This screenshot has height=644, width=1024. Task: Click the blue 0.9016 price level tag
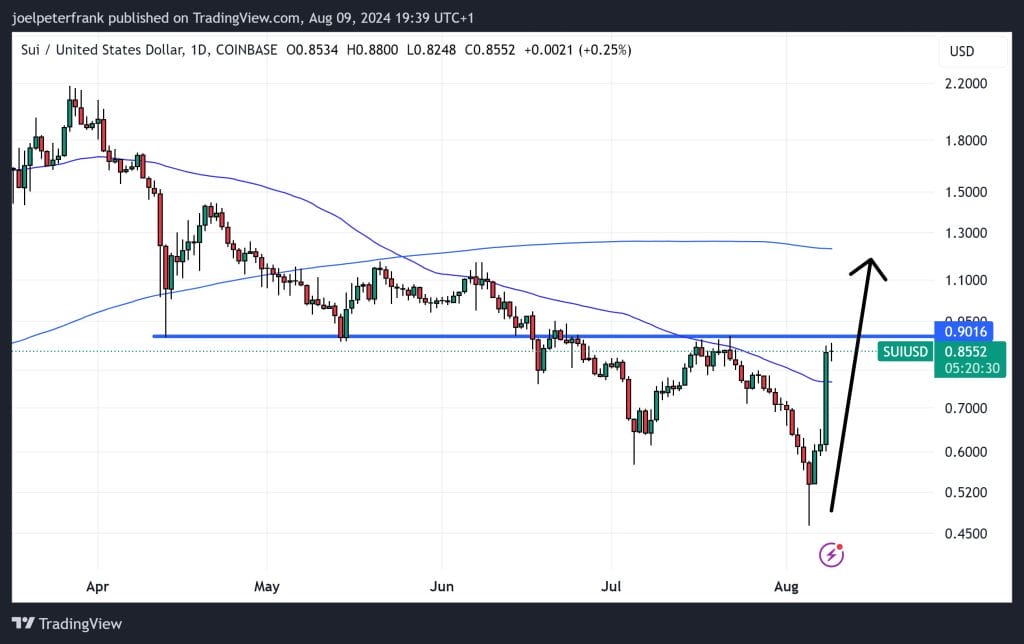[x=966, y=331]
